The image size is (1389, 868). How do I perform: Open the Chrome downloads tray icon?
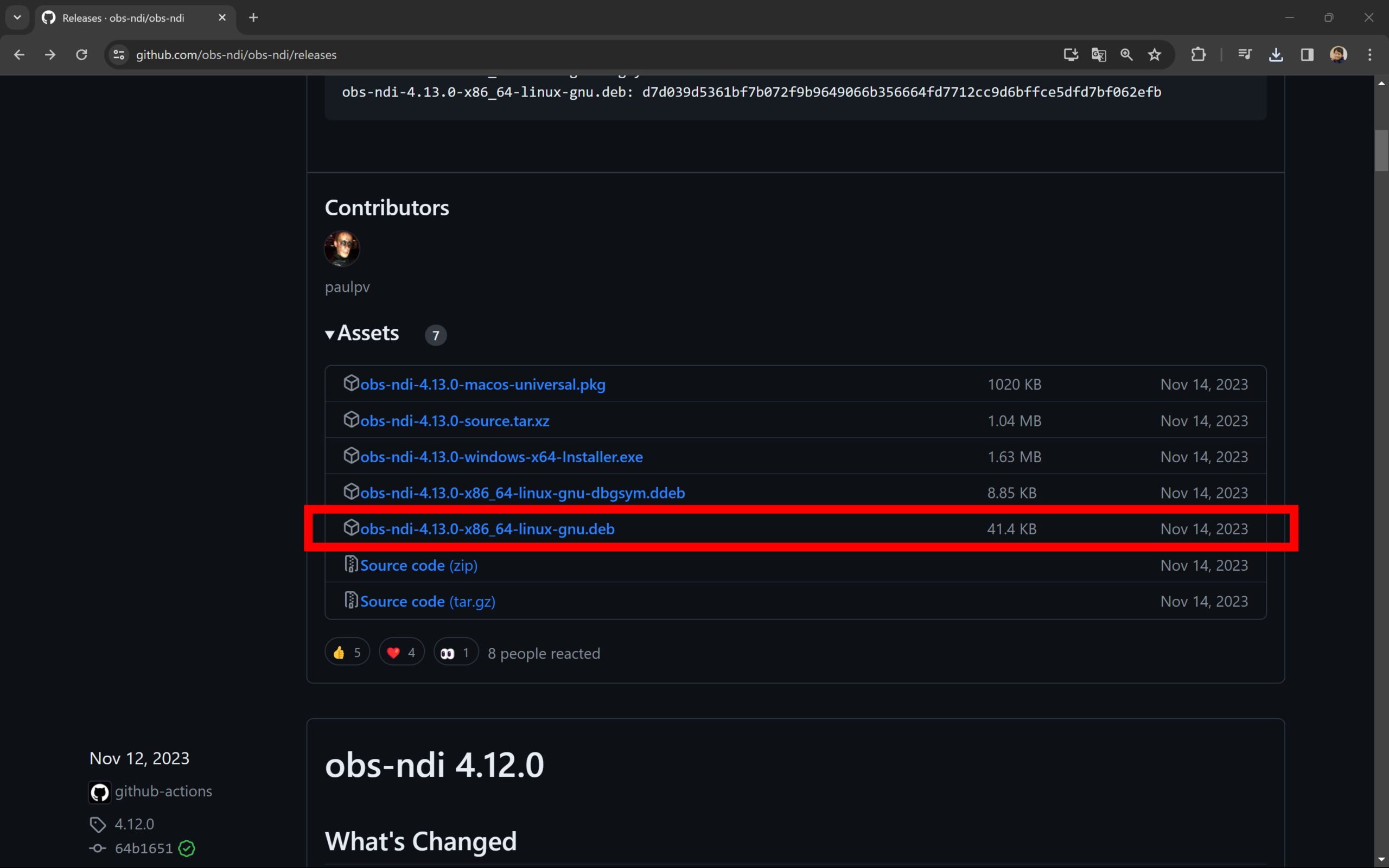[x=1276, y=55]
